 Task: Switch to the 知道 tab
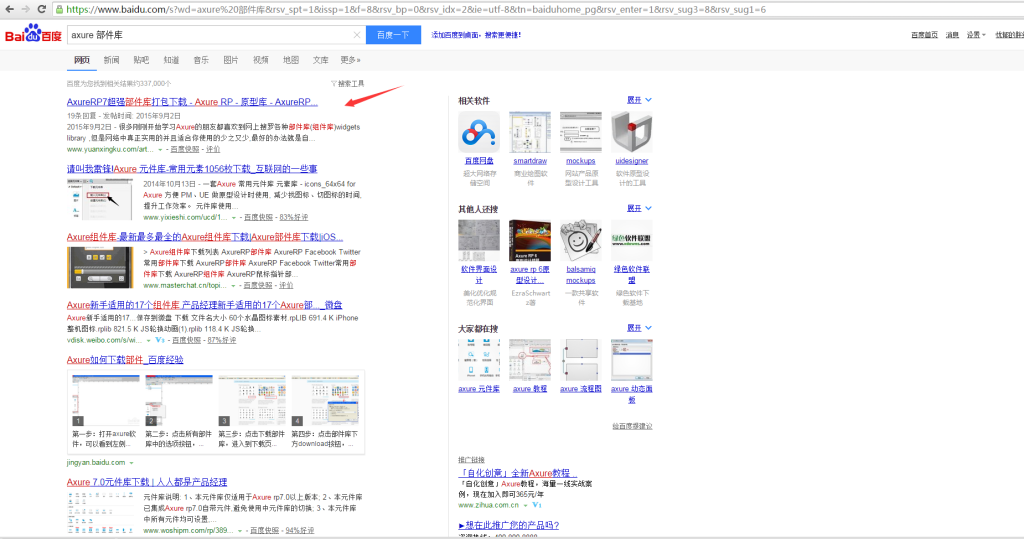[x=171, y=60]
